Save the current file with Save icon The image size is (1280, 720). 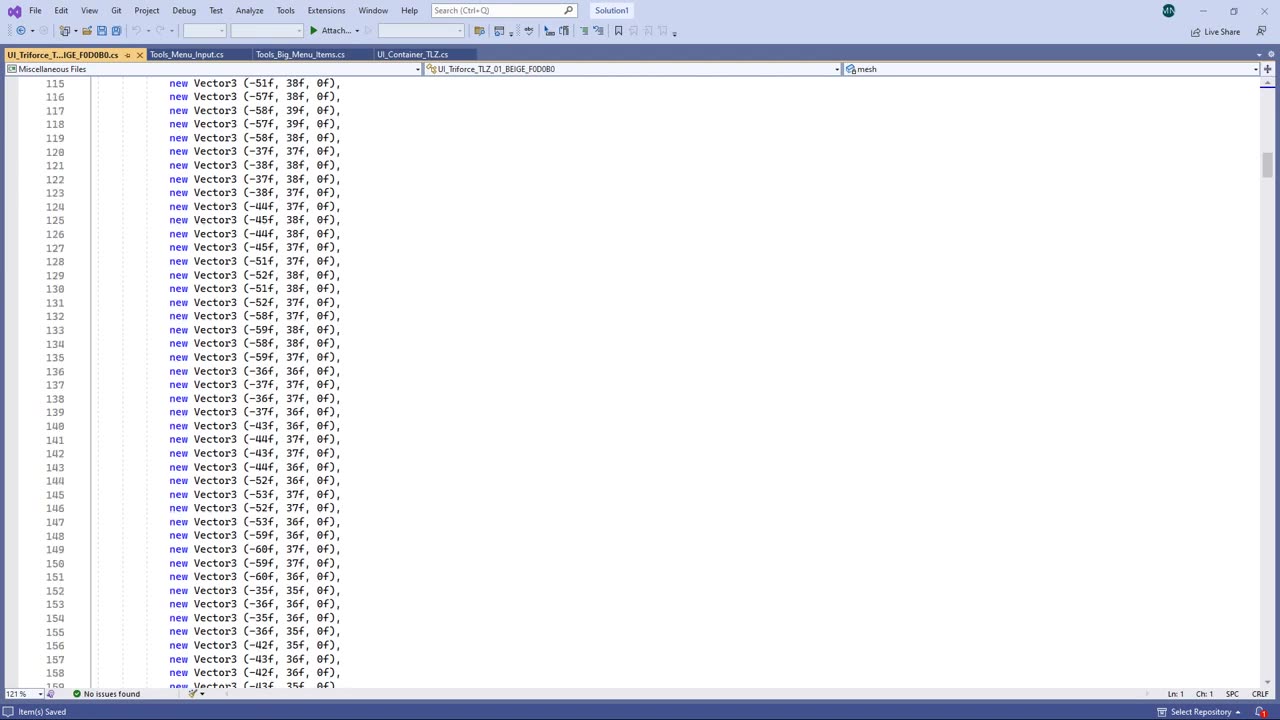(101, 31)
